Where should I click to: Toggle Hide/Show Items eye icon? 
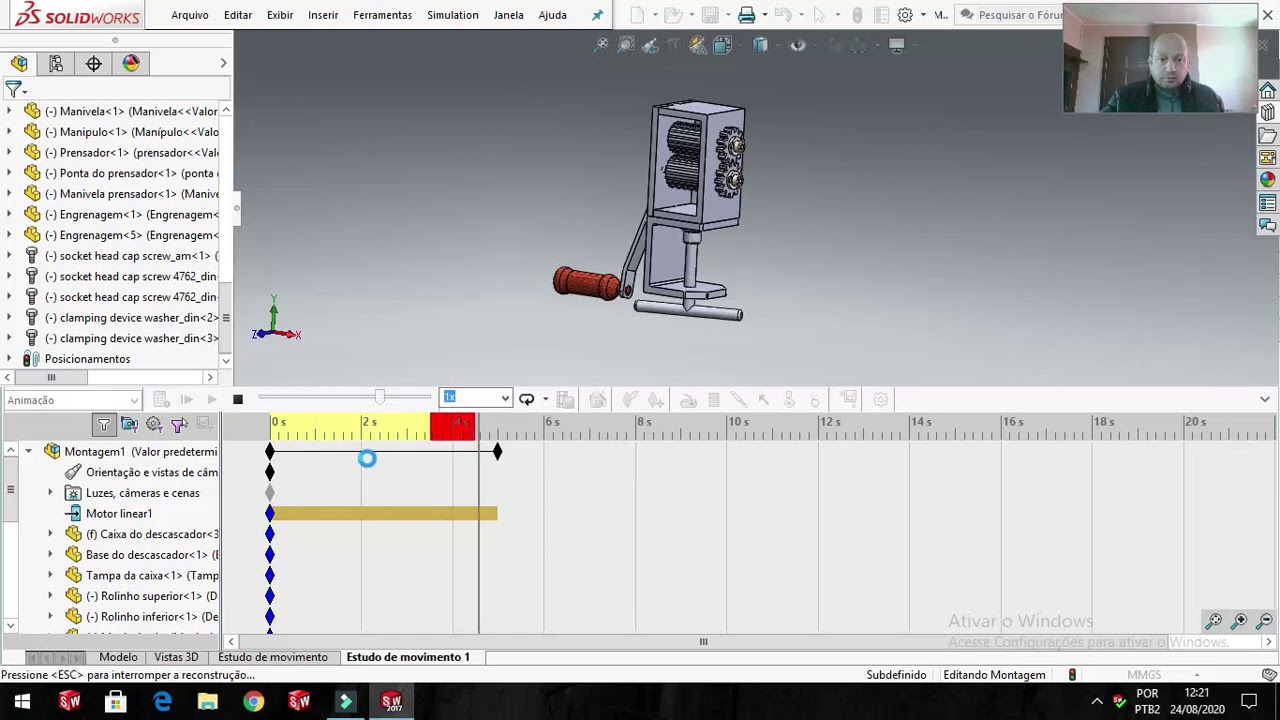pos(798,45)
